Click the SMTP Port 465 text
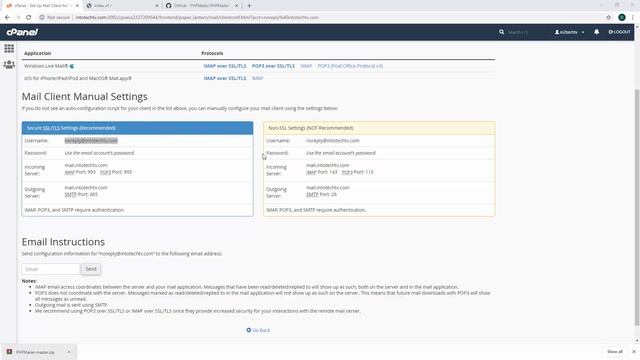This screenshot has width=640, height=360. (x=81, y=194)
